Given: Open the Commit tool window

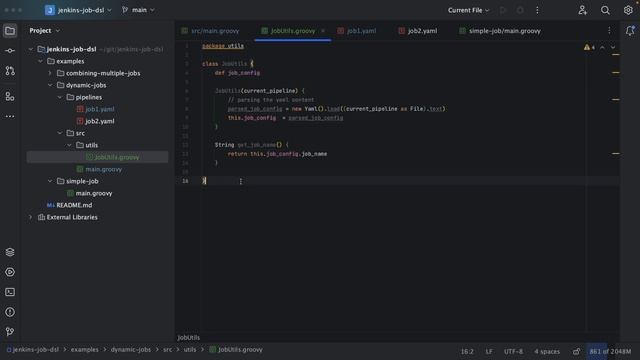Looking at the screenshot, I should 10,51.
